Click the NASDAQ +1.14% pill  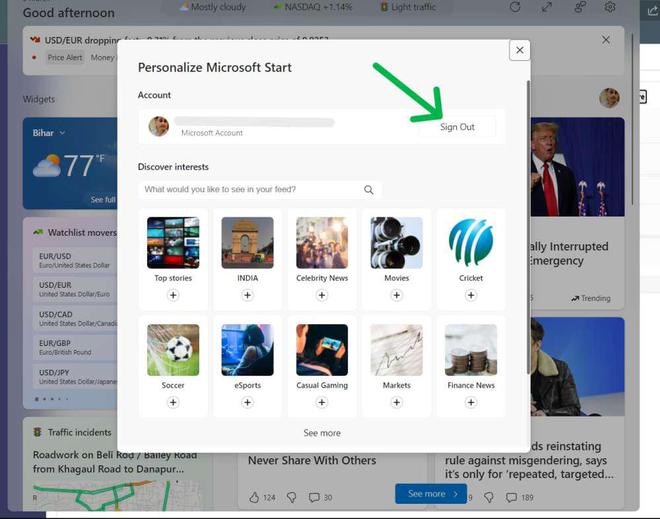[313, 7]
